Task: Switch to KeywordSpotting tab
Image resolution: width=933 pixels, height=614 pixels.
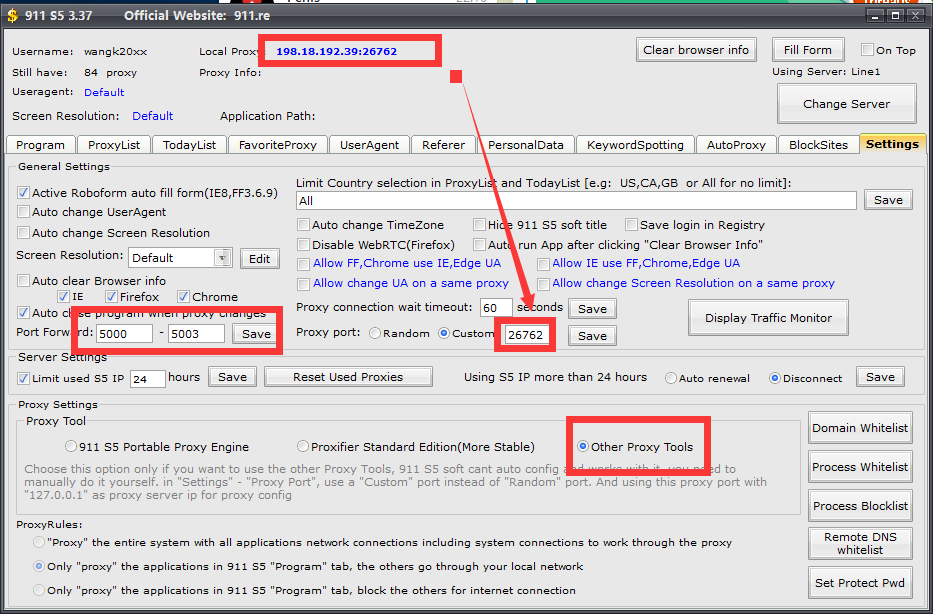Action: coord(635,145)
